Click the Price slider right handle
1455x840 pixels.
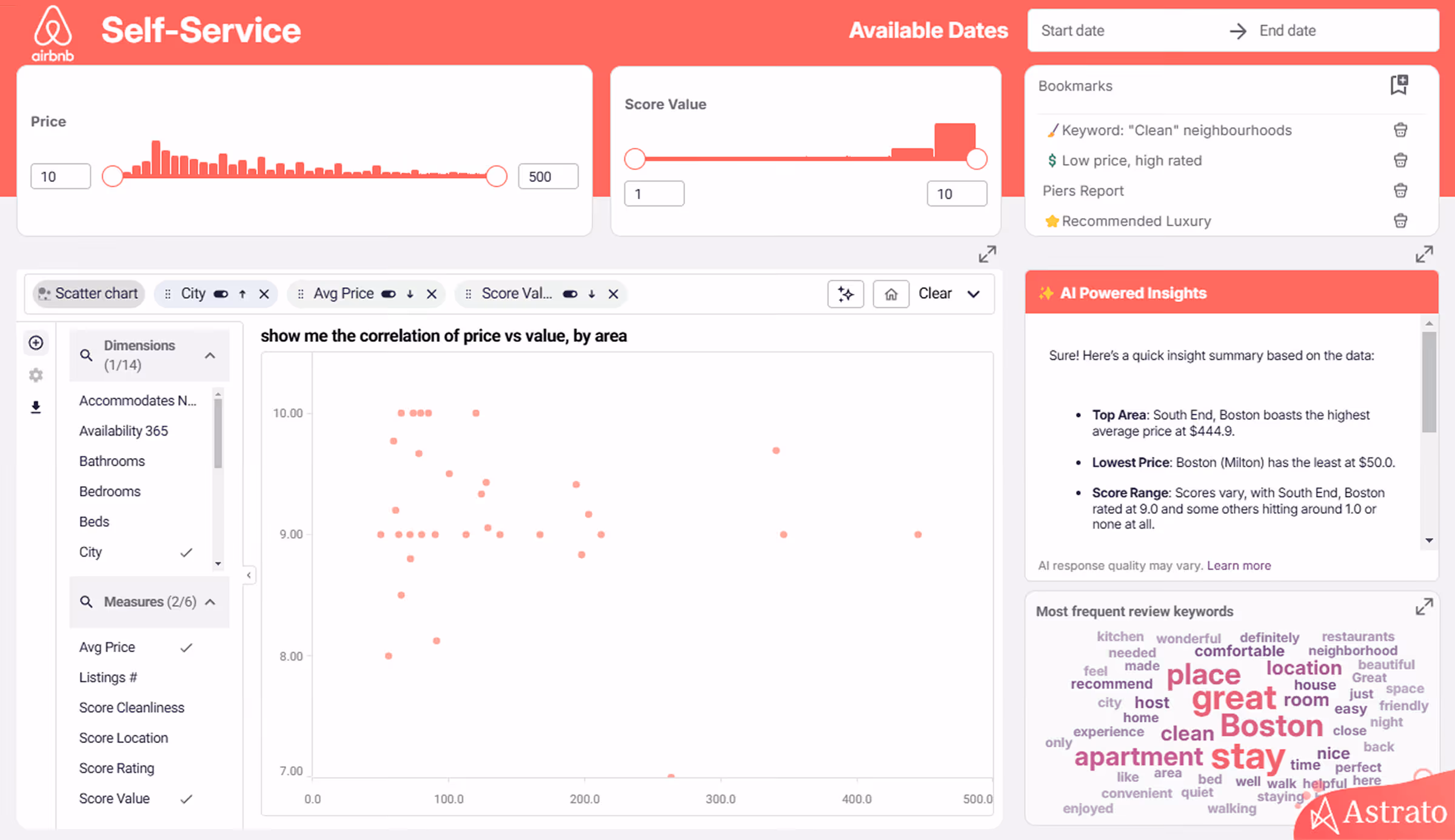pyautogui.click(x=497, y=176)
